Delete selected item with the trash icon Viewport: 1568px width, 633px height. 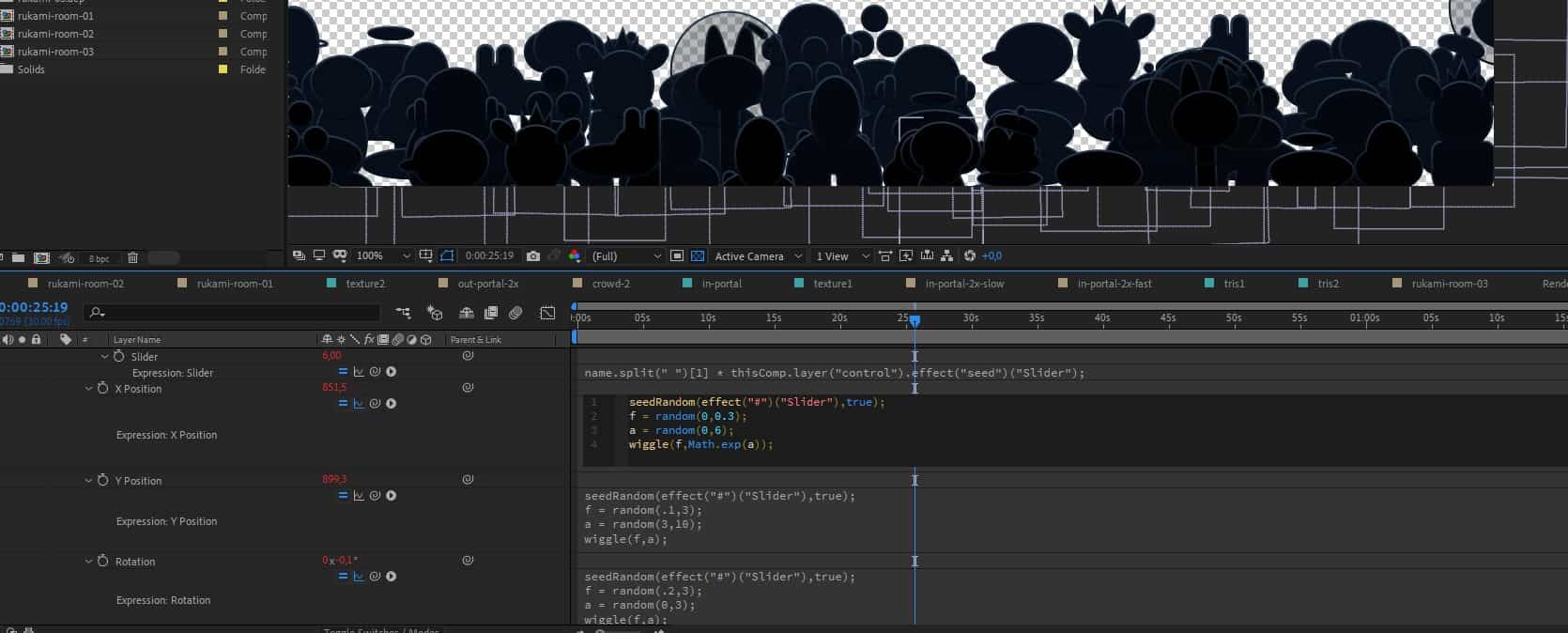(x=132, y=258)
